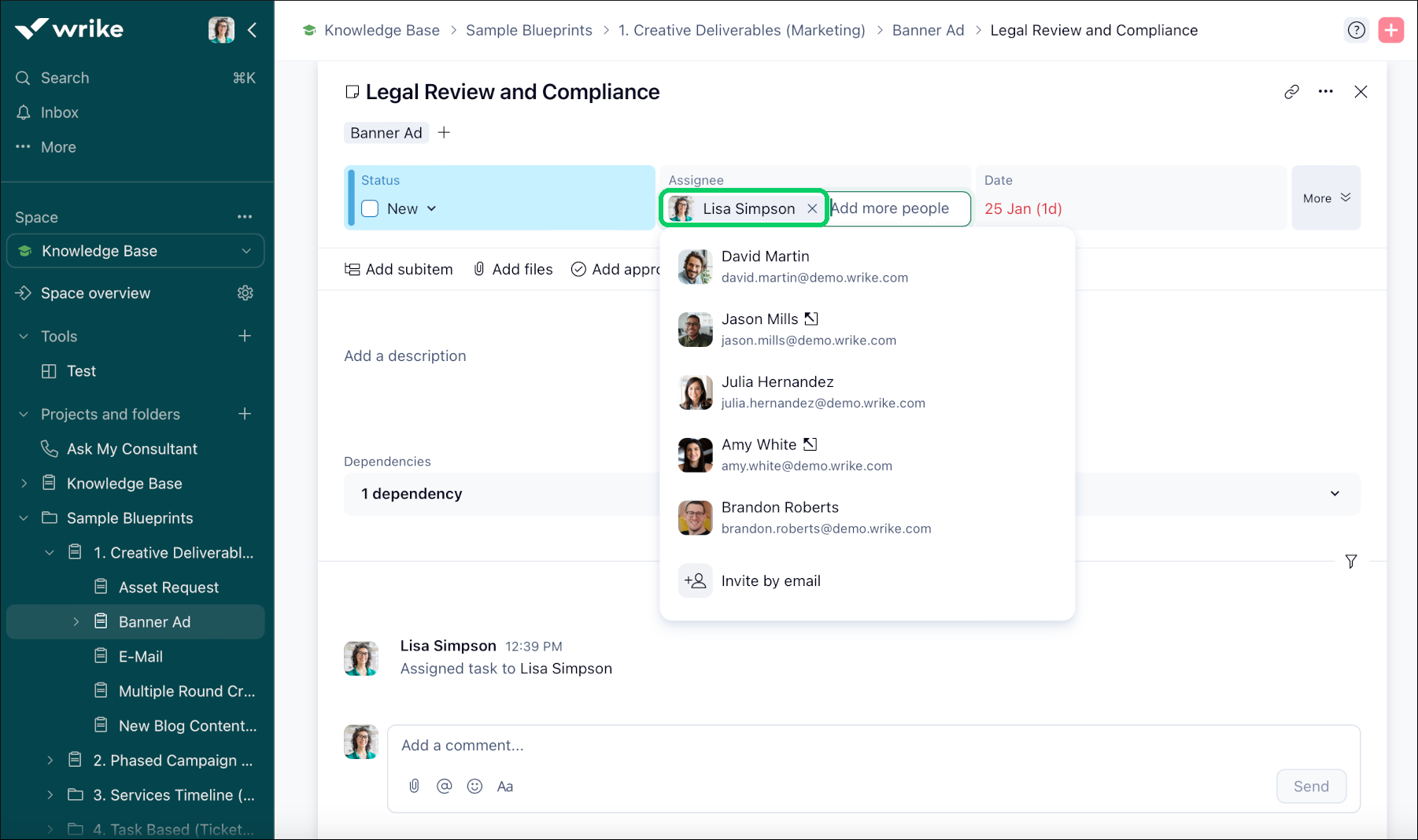1418x840 pixels.
Task: Mention a teammate with the @ icon
Action: (445, 786)
